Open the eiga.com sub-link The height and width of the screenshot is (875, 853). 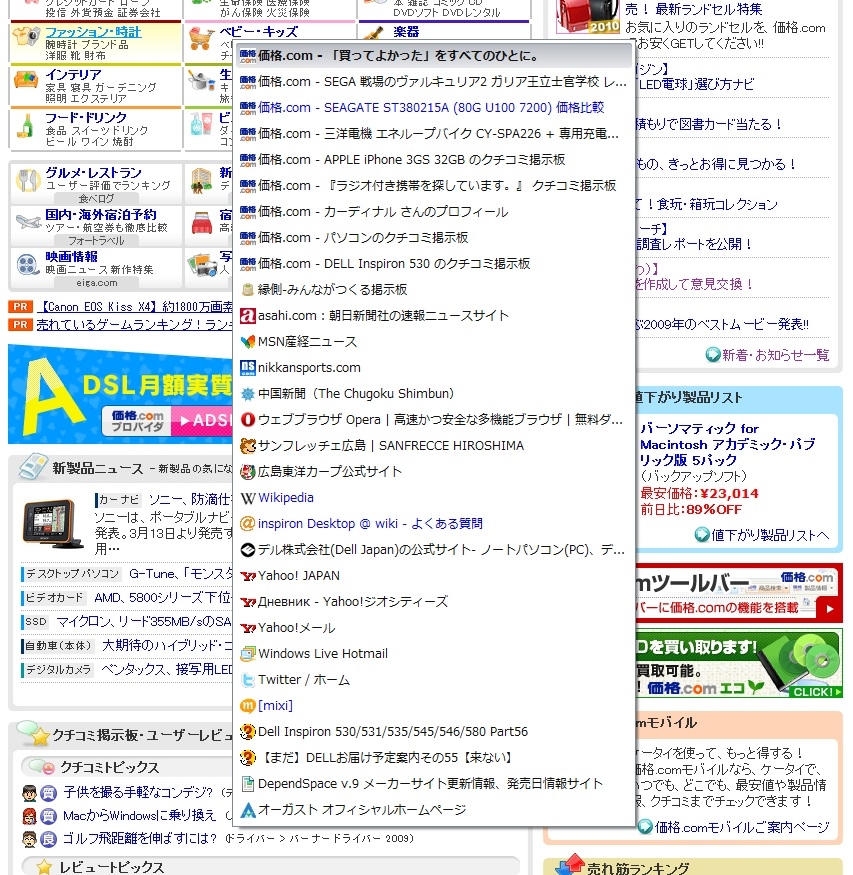97,283
